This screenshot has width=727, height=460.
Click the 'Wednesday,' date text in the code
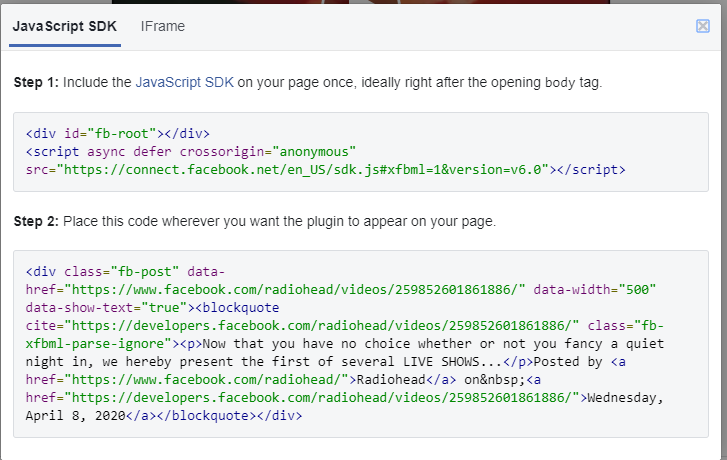[625, 398]
